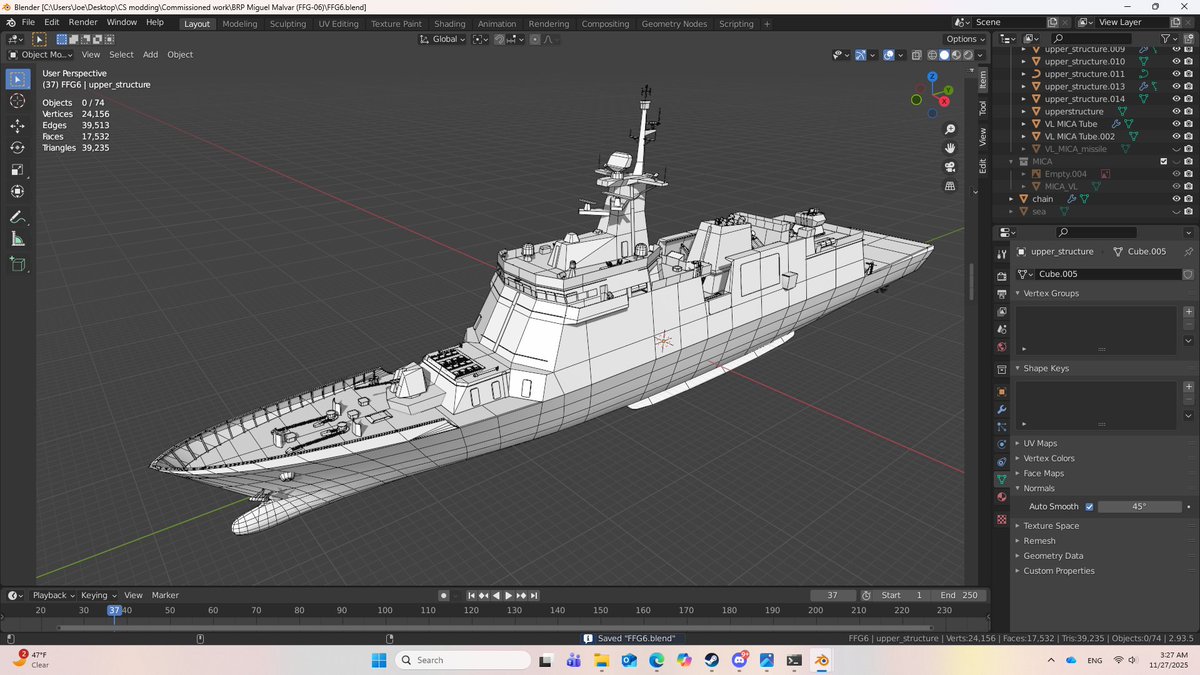1200x675 pixels.
Task: Hide upper_structure.010 with eye icon
Action: click(1176, 62)
